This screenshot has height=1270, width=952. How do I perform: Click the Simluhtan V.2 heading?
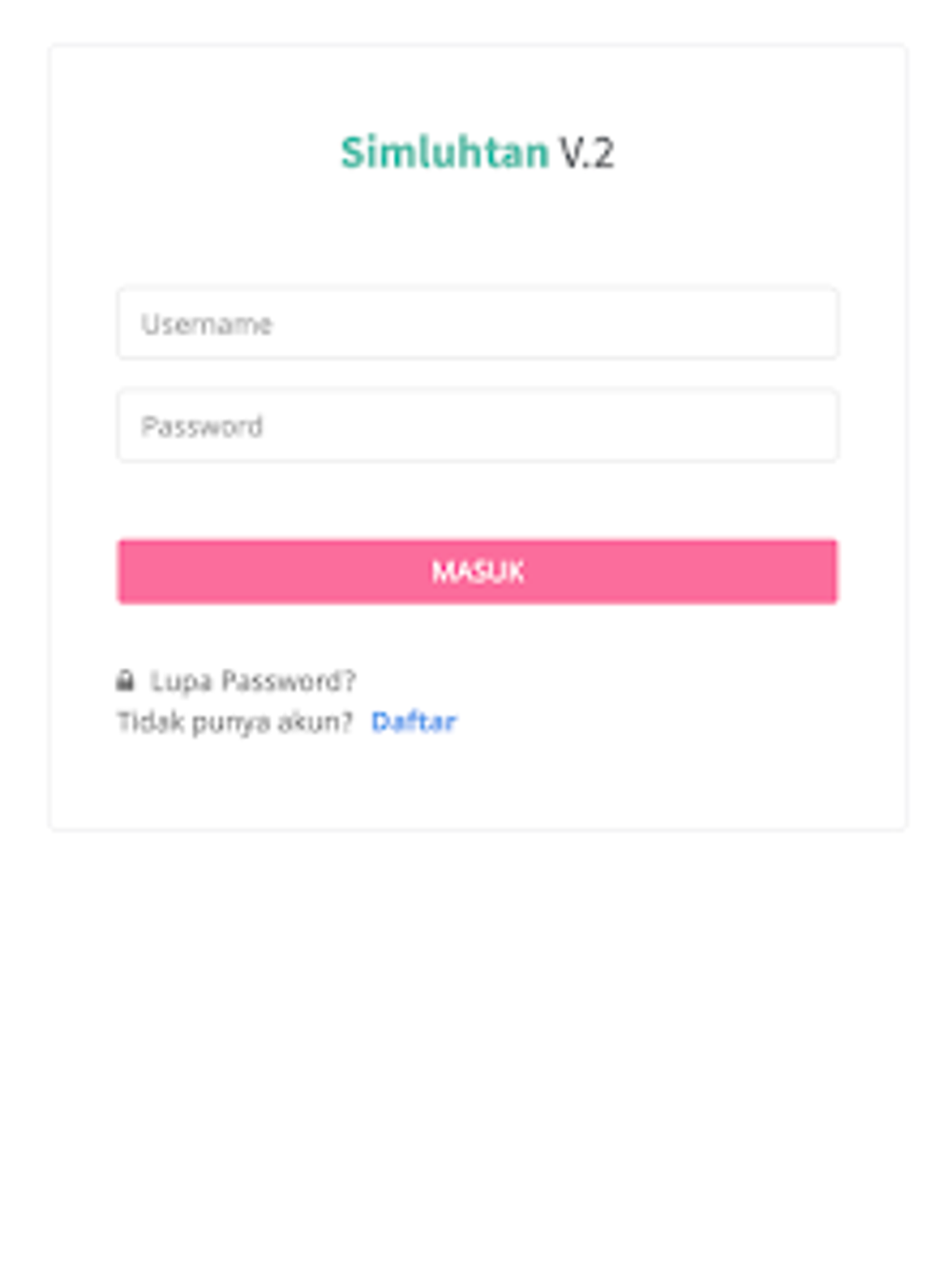[477, 152]
